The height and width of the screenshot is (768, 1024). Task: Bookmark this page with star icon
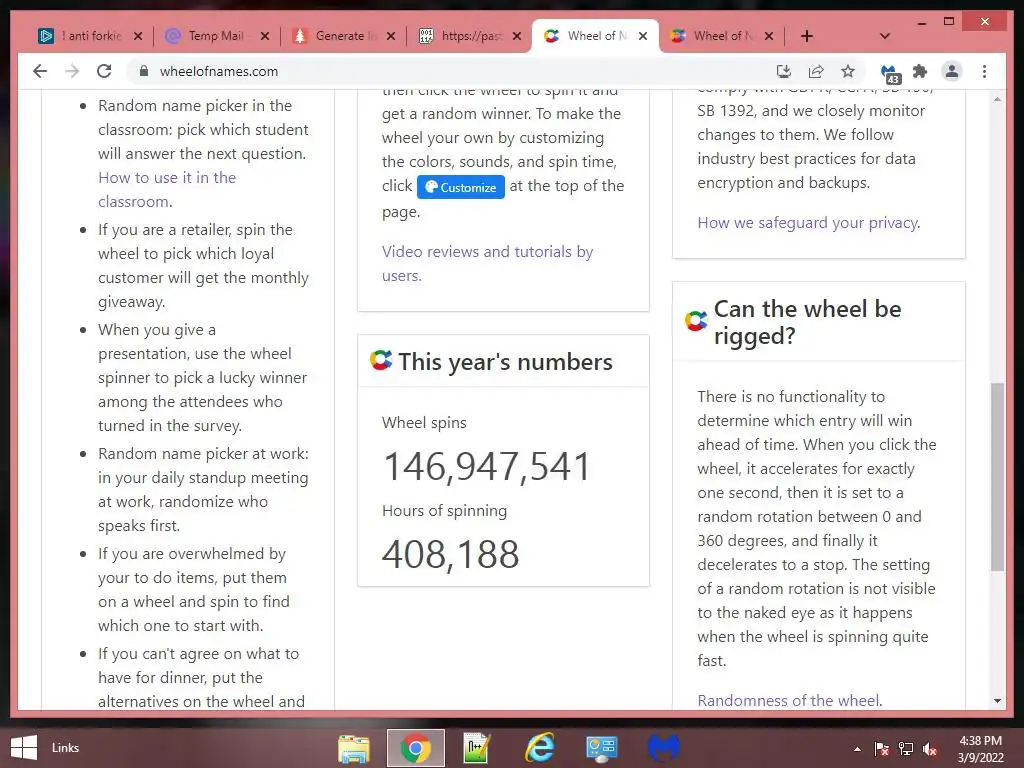click(x=848, y=71)
